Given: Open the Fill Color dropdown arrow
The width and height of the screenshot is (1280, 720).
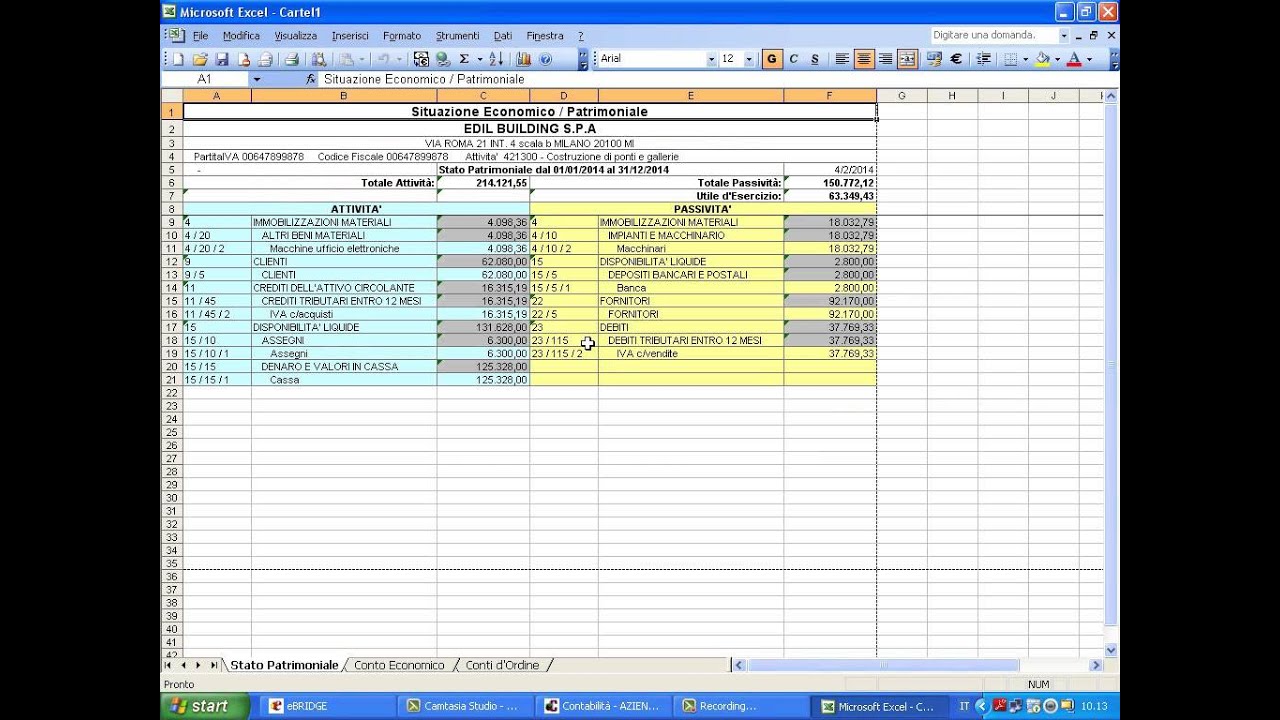Looking at the screenshot, I should [1057, 59].
